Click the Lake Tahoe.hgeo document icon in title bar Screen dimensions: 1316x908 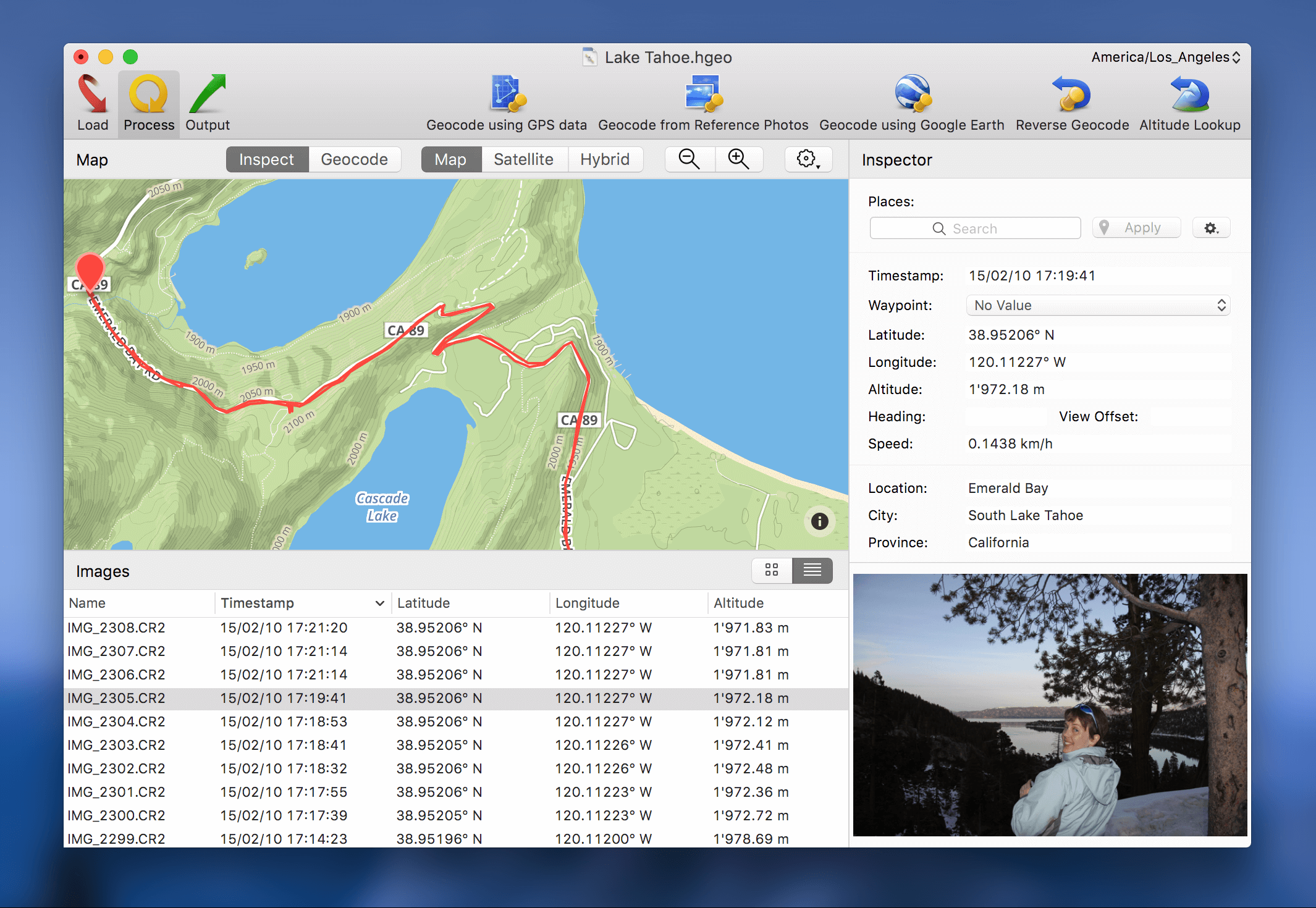590,57
